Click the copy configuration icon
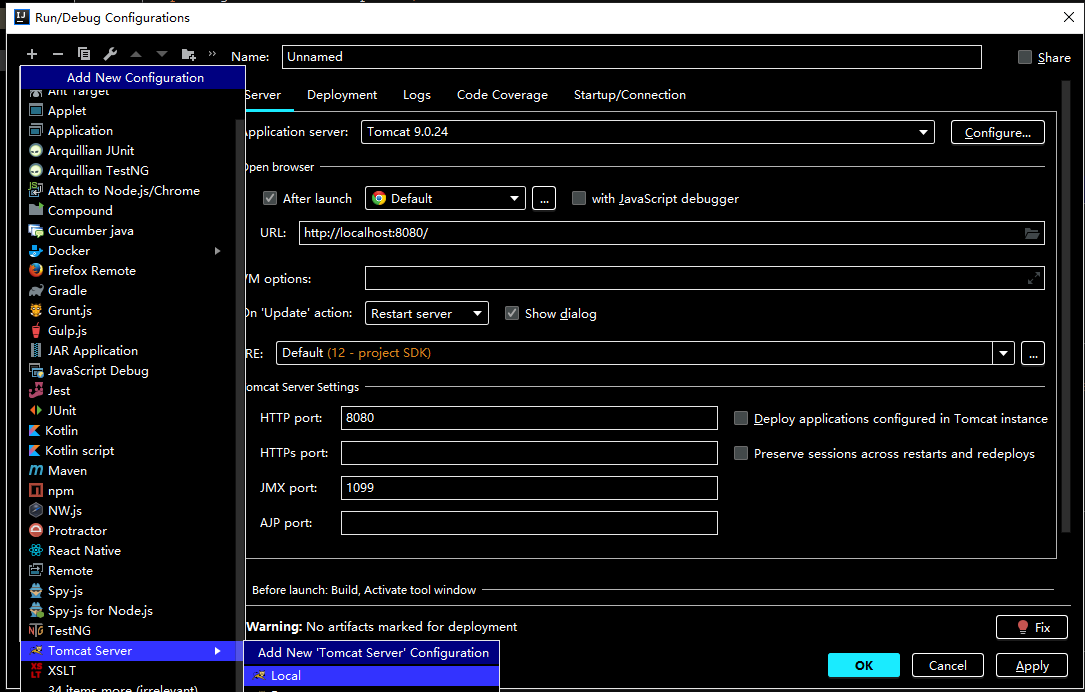This screenshot has height=692, width=1085. click(x=84, y=54)
